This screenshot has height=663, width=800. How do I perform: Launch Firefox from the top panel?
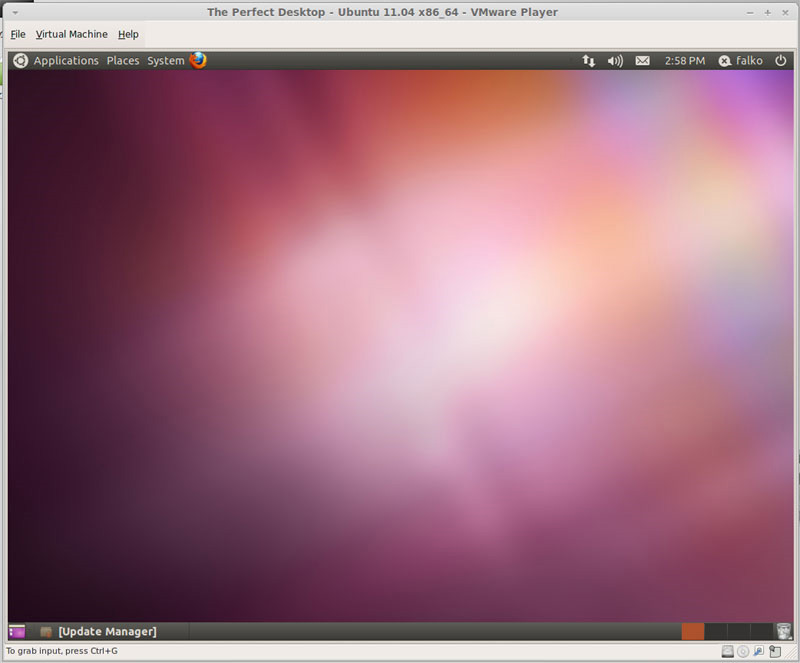[198, 60]
